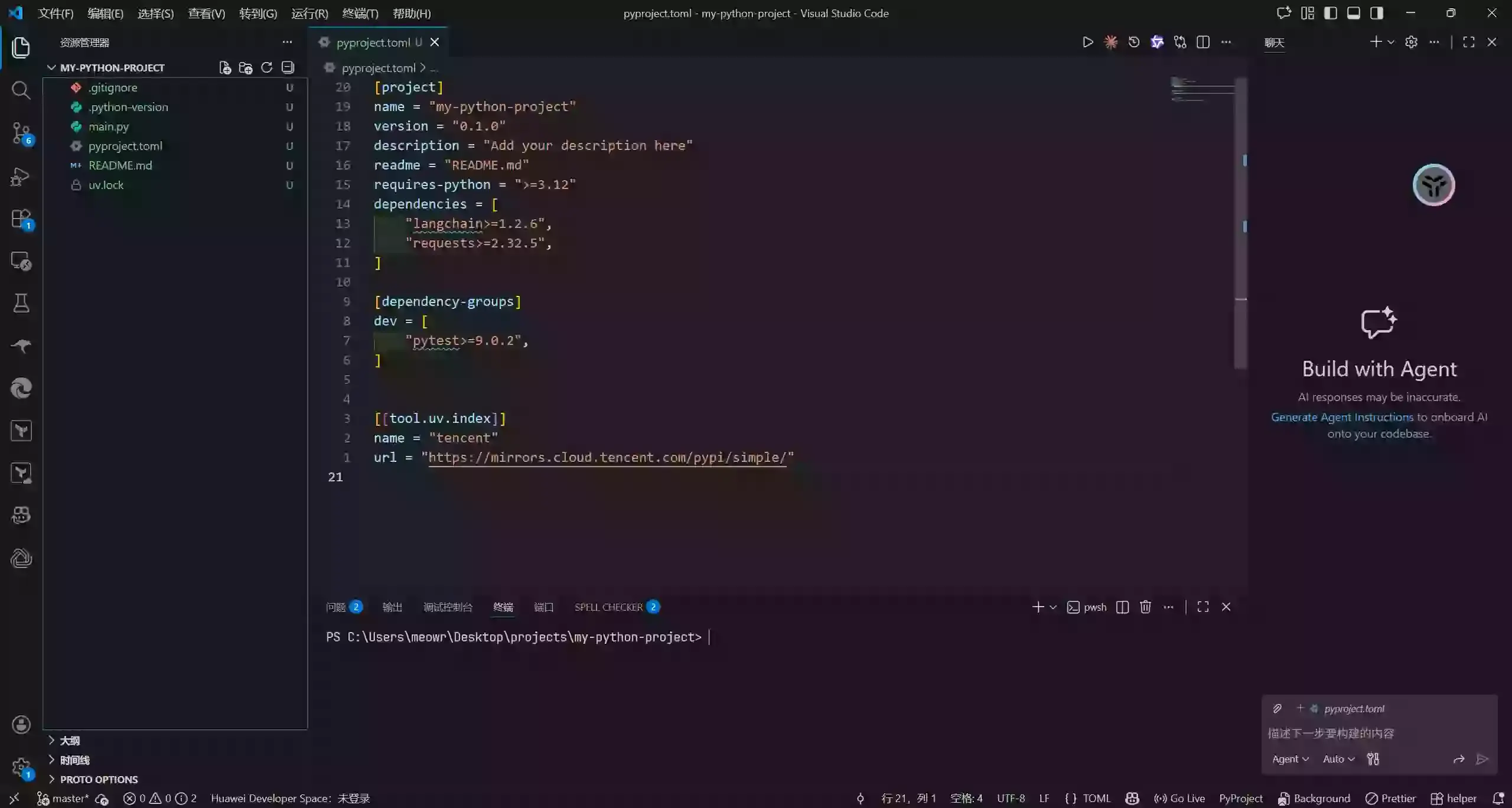
Task: Open the Search view in activity bar
Action: coord(21,90)
